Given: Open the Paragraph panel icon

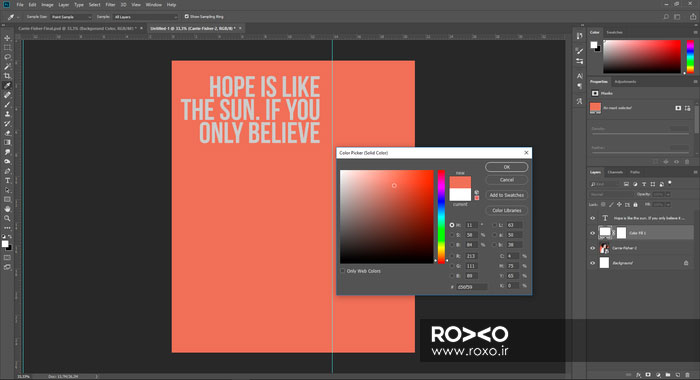Looking at the screenshot, I should coord(579,86).
